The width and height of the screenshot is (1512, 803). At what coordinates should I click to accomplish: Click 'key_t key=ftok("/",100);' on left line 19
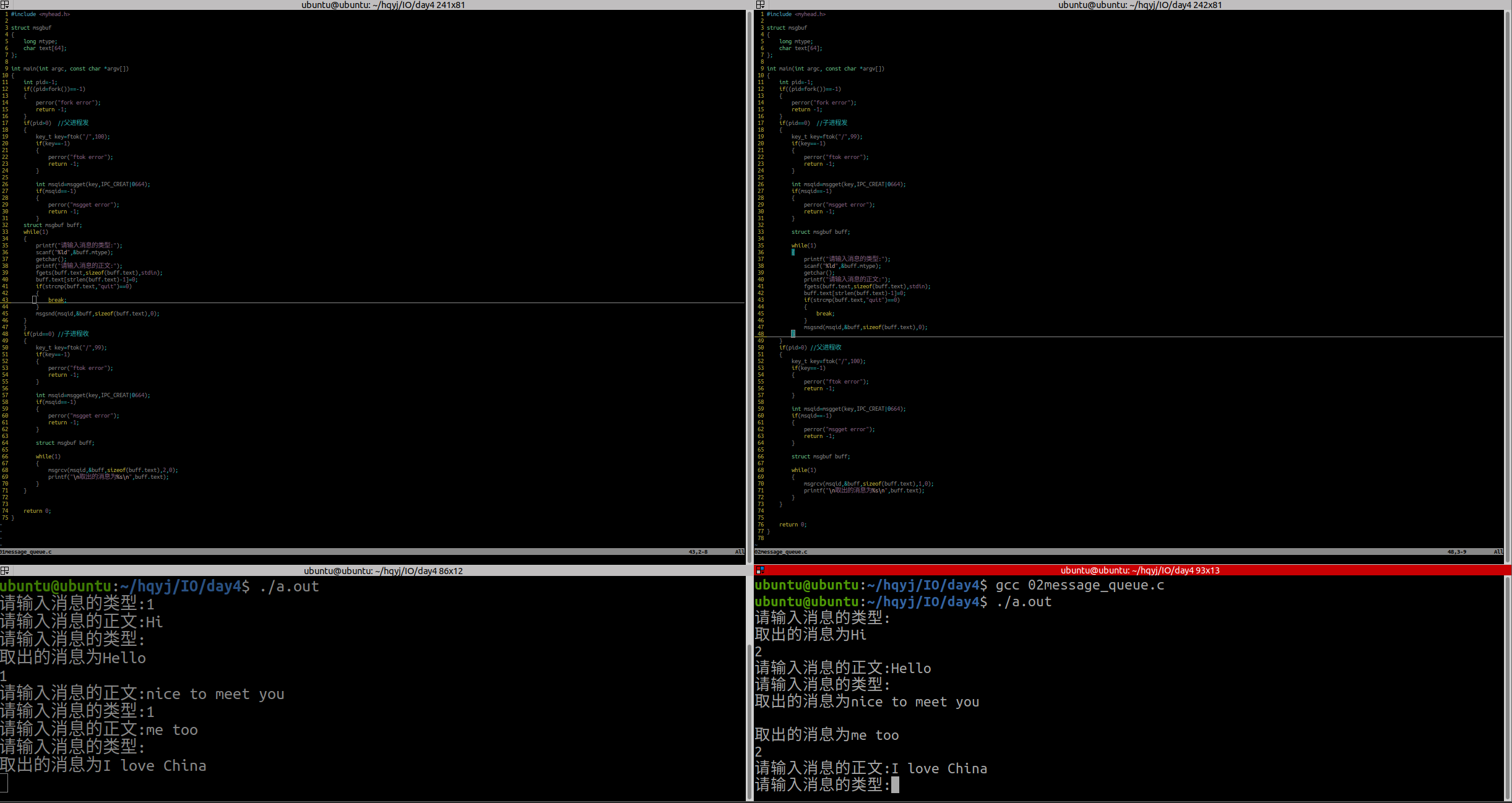73,137
